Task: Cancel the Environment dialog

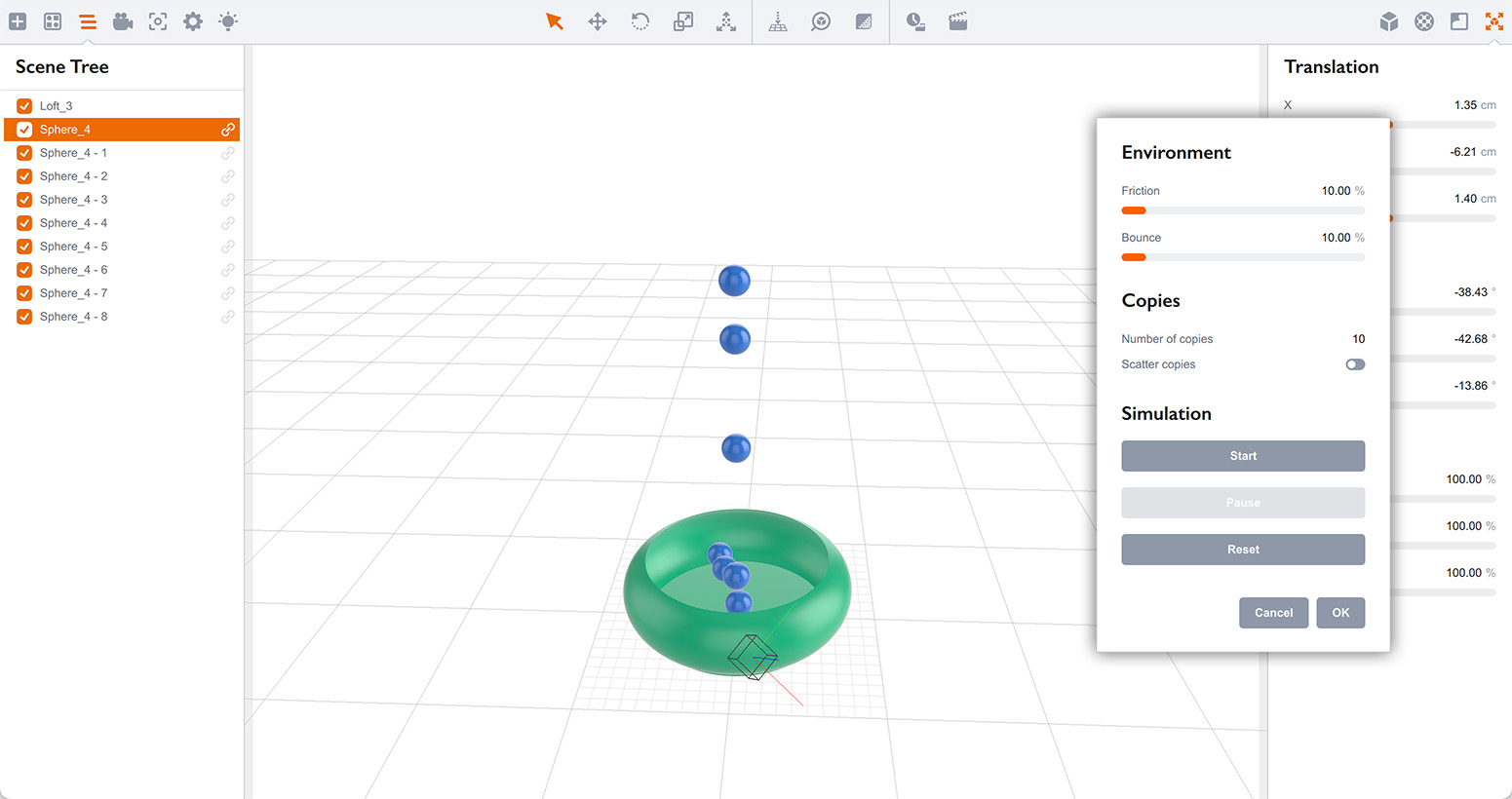Action: (x=1273, y=612)
